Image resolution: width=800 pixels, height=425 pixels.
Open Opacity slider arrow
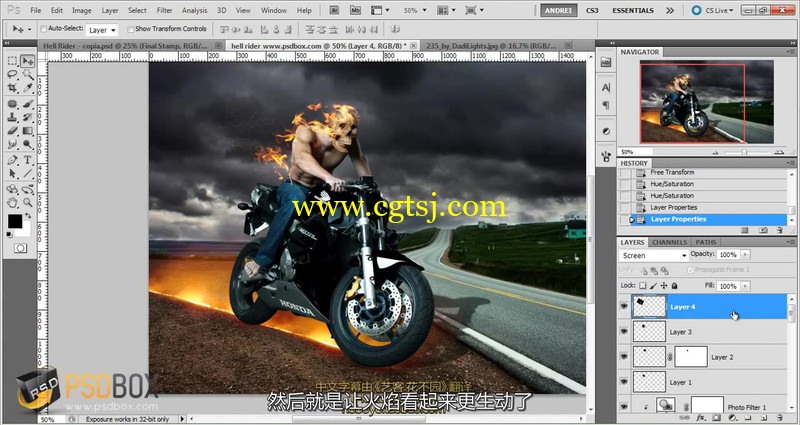click(745, 254)
